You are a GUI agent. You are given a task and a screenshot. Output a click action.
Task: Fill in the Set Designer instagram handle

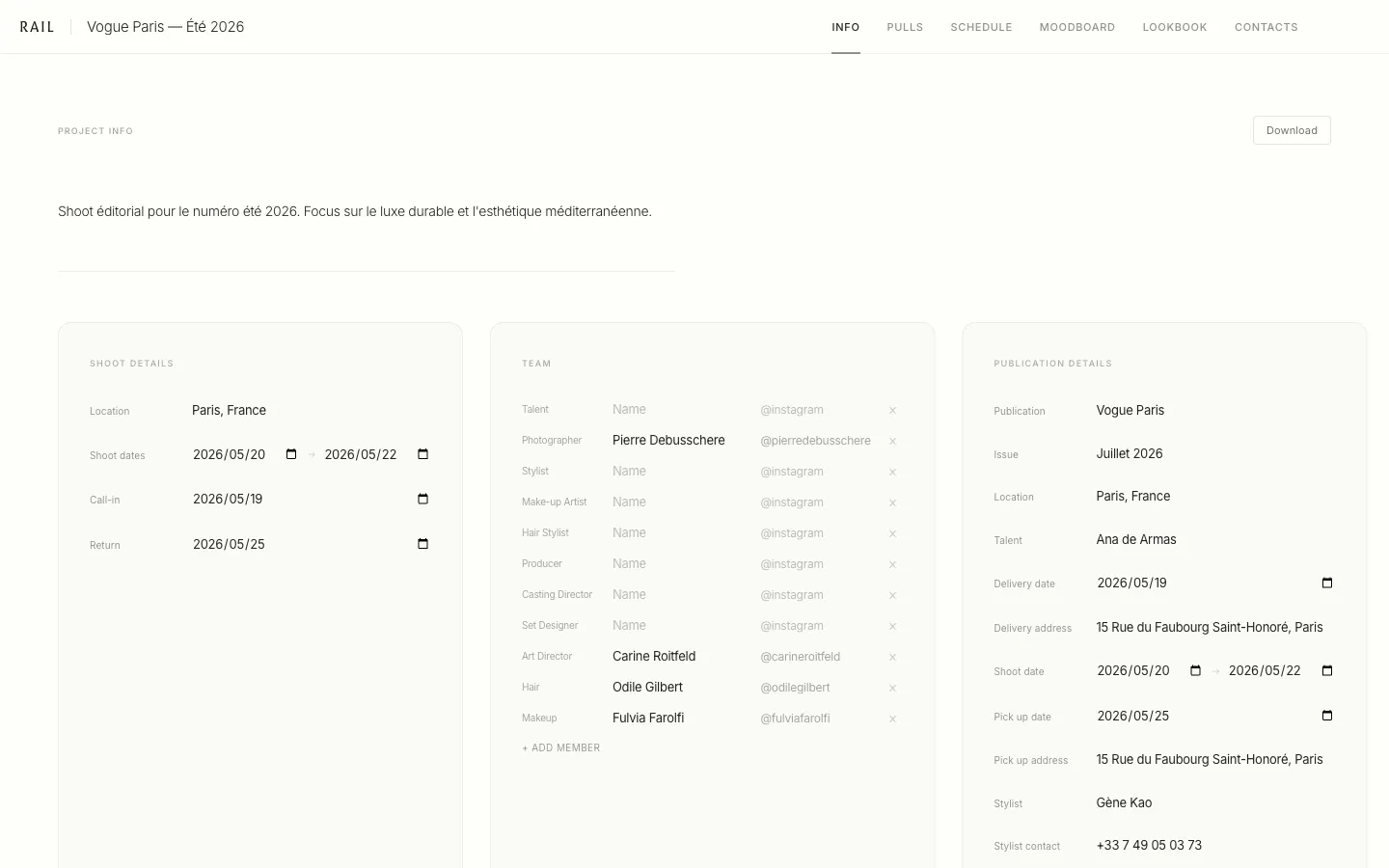(x=818, y=626)
